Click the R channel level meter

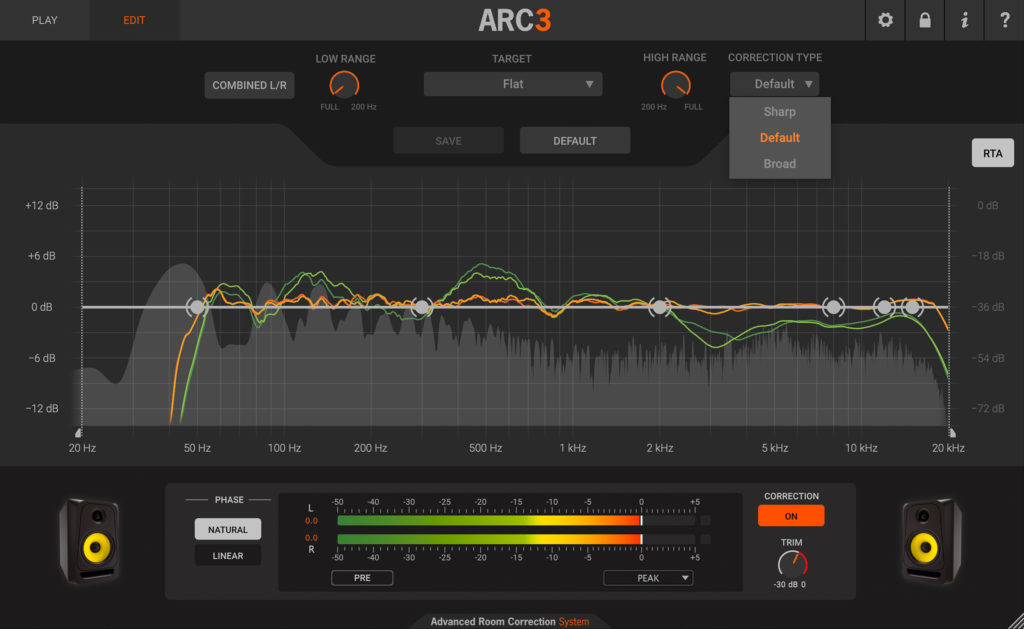tap(516, 539)
